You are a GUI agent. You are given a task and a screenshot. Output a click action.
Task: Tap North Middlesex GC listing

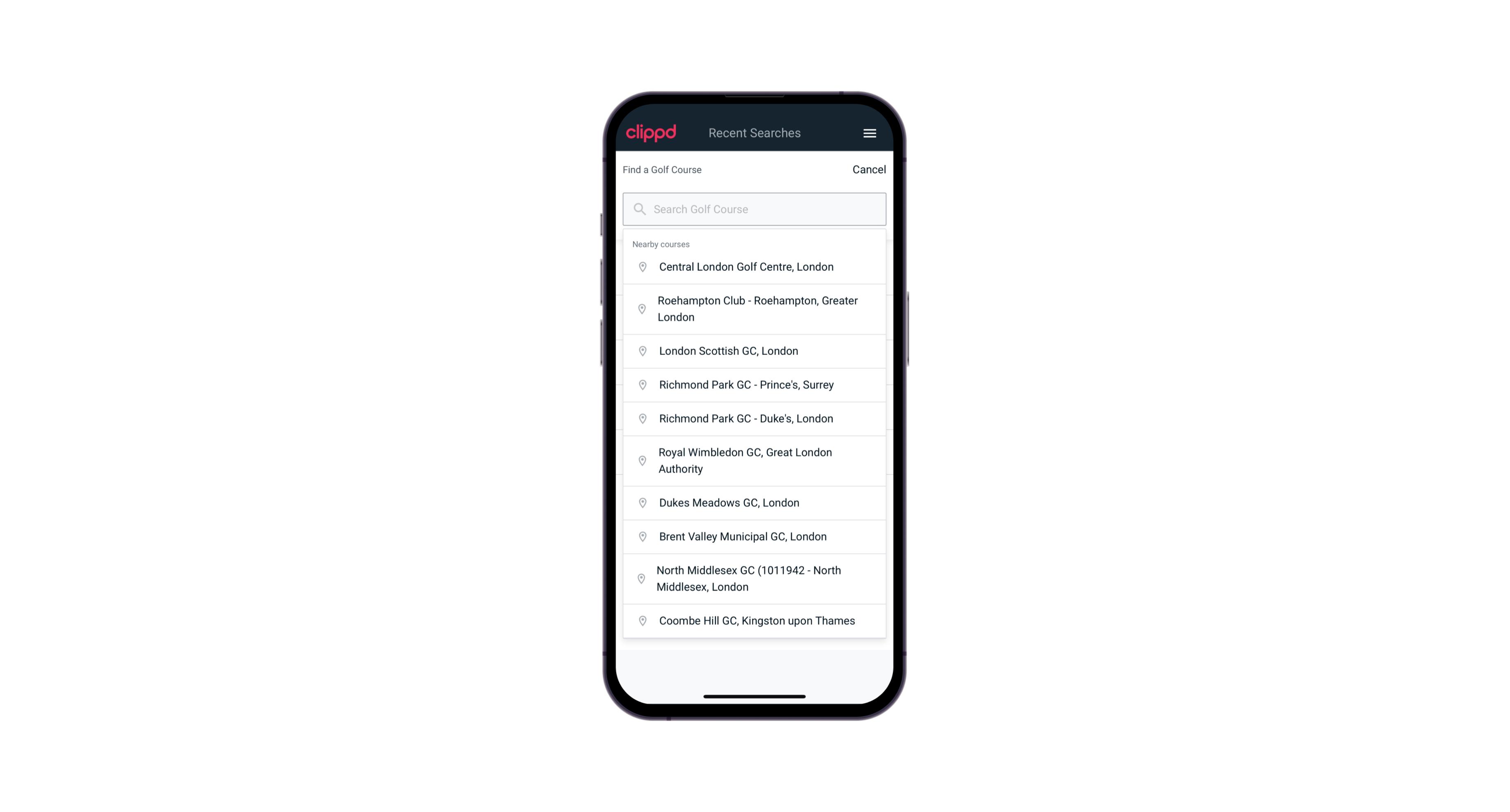pyautogui.click(x=755, y=579)
